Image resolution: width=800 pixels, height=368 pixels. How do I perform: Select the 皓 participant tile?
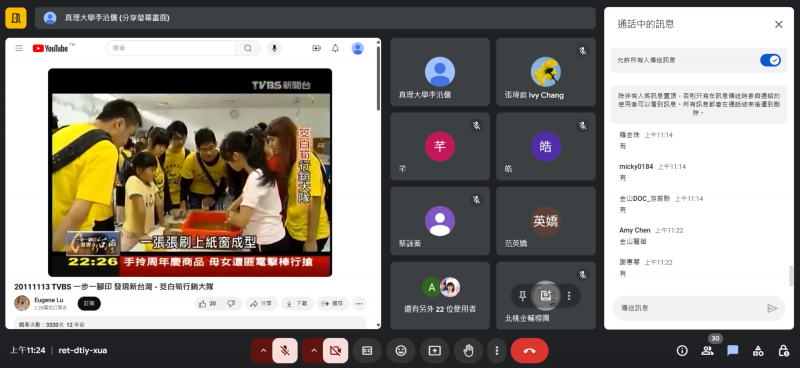tap(546, 146)
